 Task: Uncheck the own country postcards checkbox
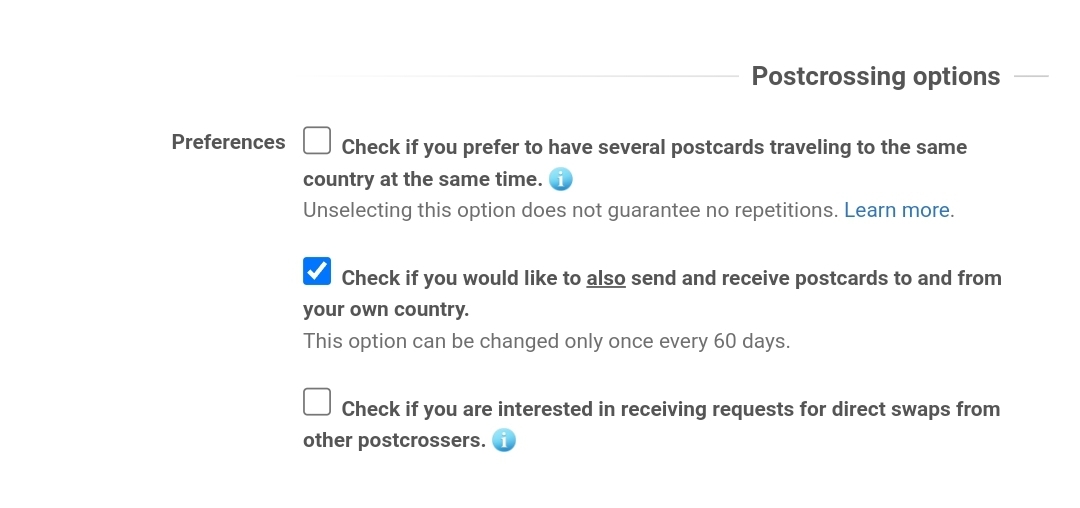[317, 271]
